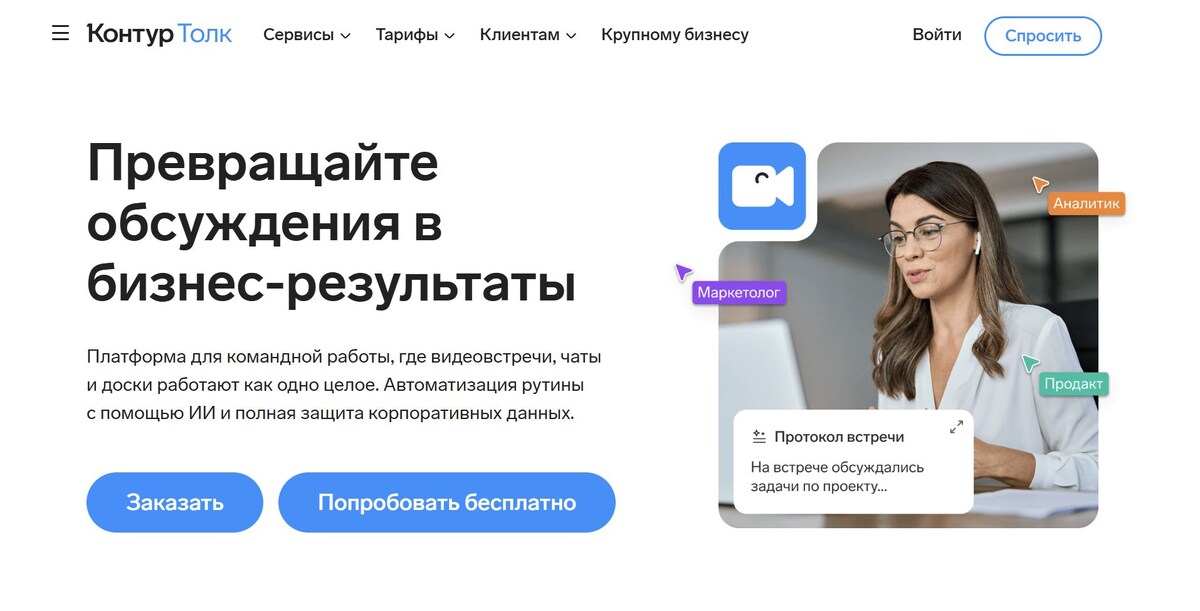Click the green cursor arrow near Продакт
The image size is (1200, 611).
coord(1030,363)
